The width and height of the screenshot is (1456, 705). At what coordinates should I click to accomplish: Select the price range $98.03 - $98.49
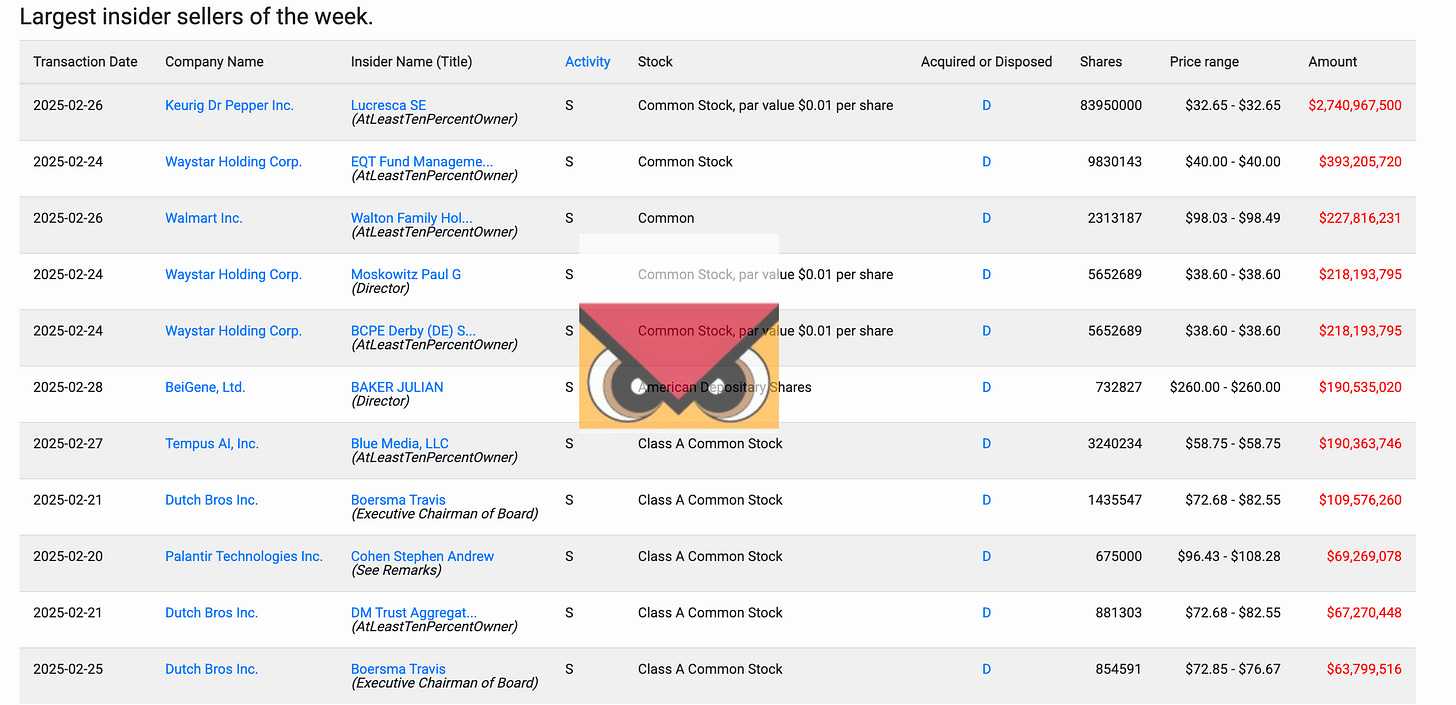[1233, 218]
